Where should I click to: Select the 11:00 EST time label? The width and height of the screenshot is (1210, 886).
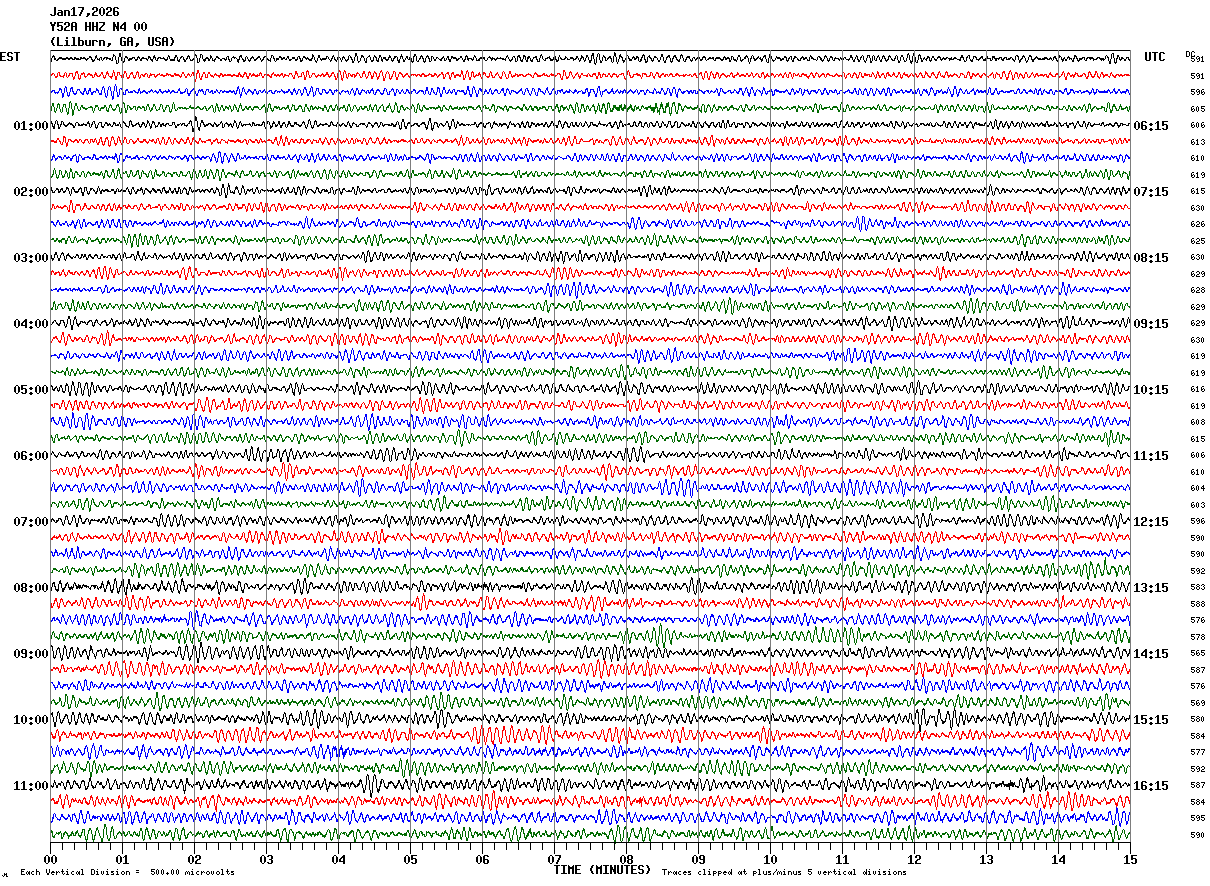[x=31, y=786]
